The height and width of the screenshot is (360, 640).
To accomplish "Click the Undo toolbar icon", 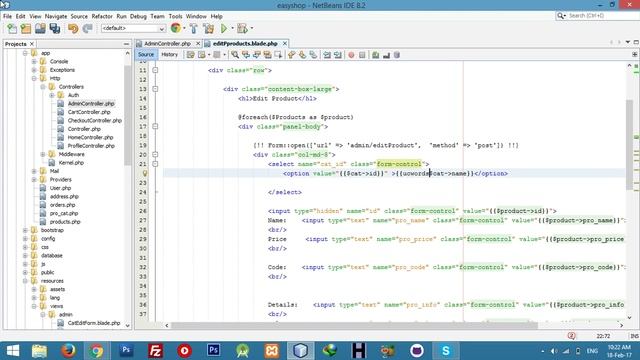I will (x=73, y=28).
